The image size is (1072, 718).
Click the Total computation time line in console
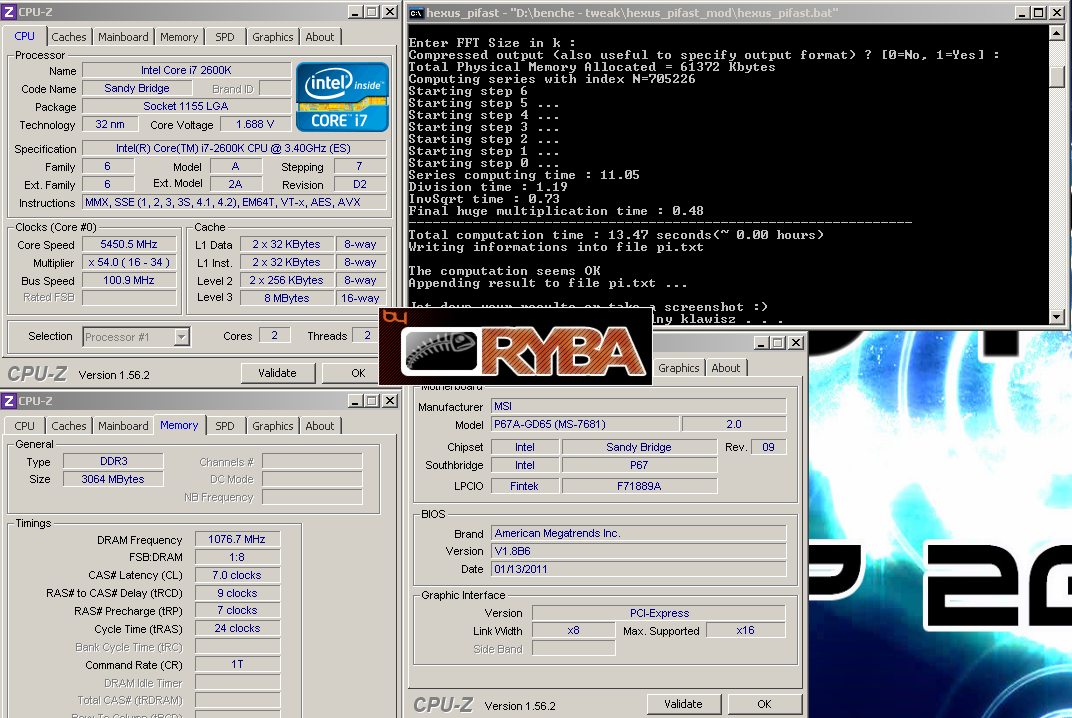click(x=616, y=235)
